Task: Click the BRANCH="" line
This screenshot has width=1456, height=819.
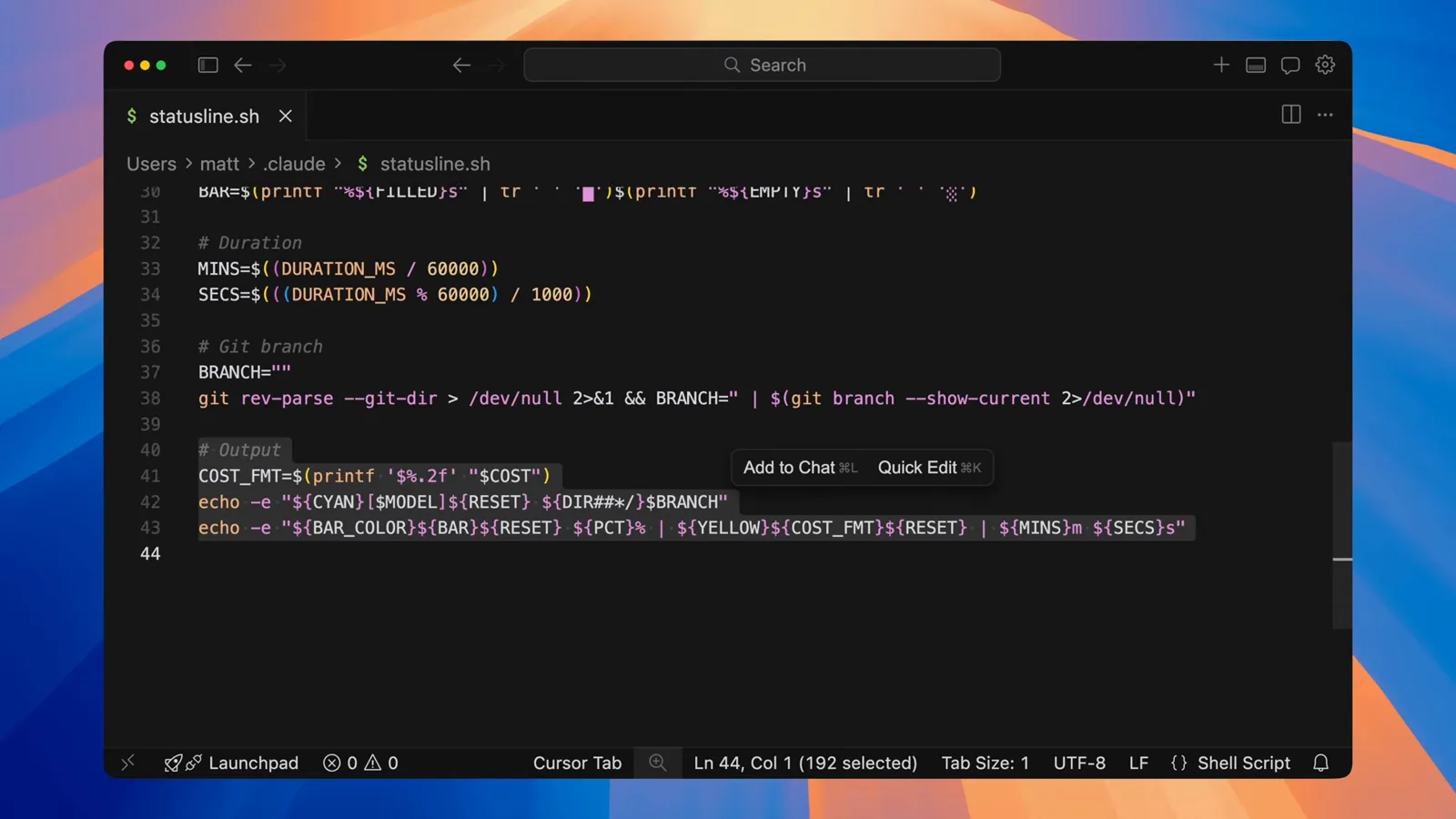Action: (245, 372)
